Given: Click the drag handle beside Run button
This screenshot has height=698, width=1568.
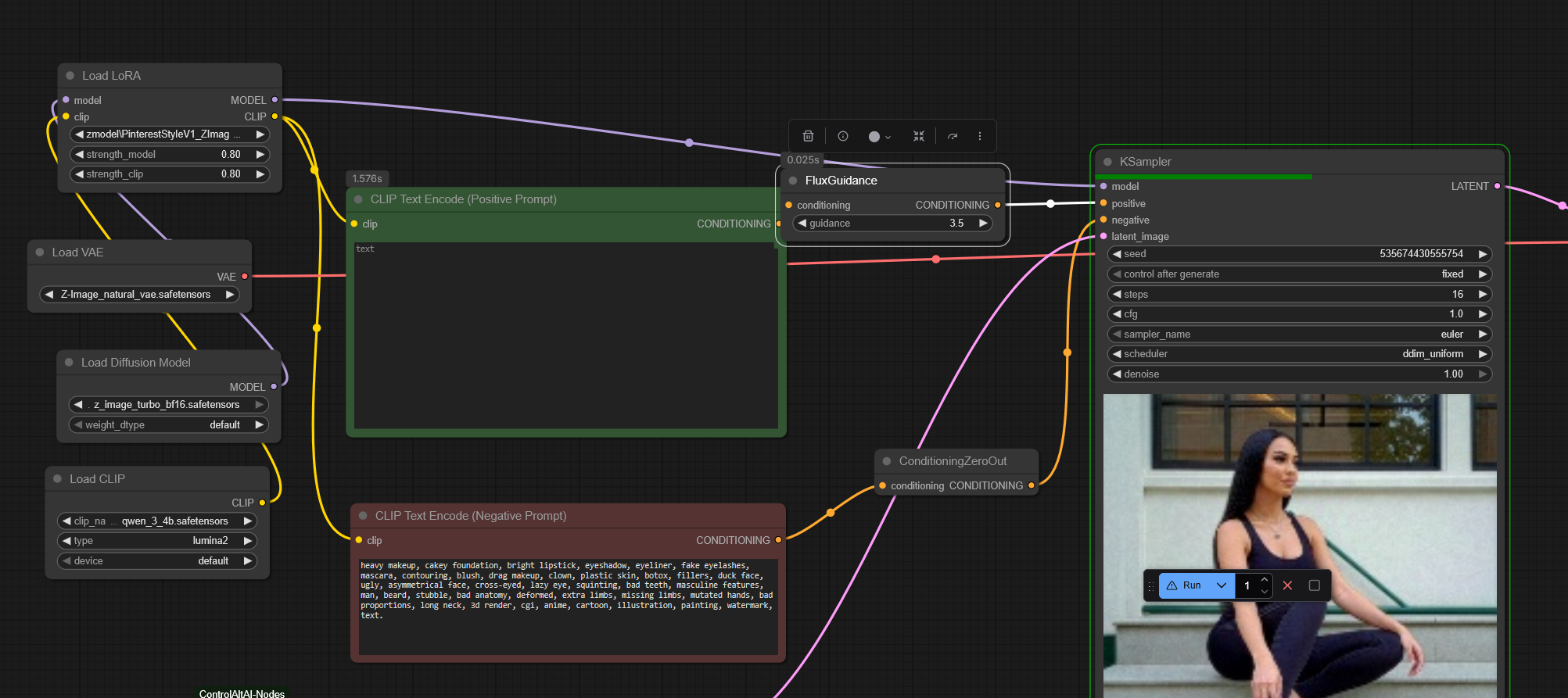Looking at the screenshot, I should [x=1150, y=585].
